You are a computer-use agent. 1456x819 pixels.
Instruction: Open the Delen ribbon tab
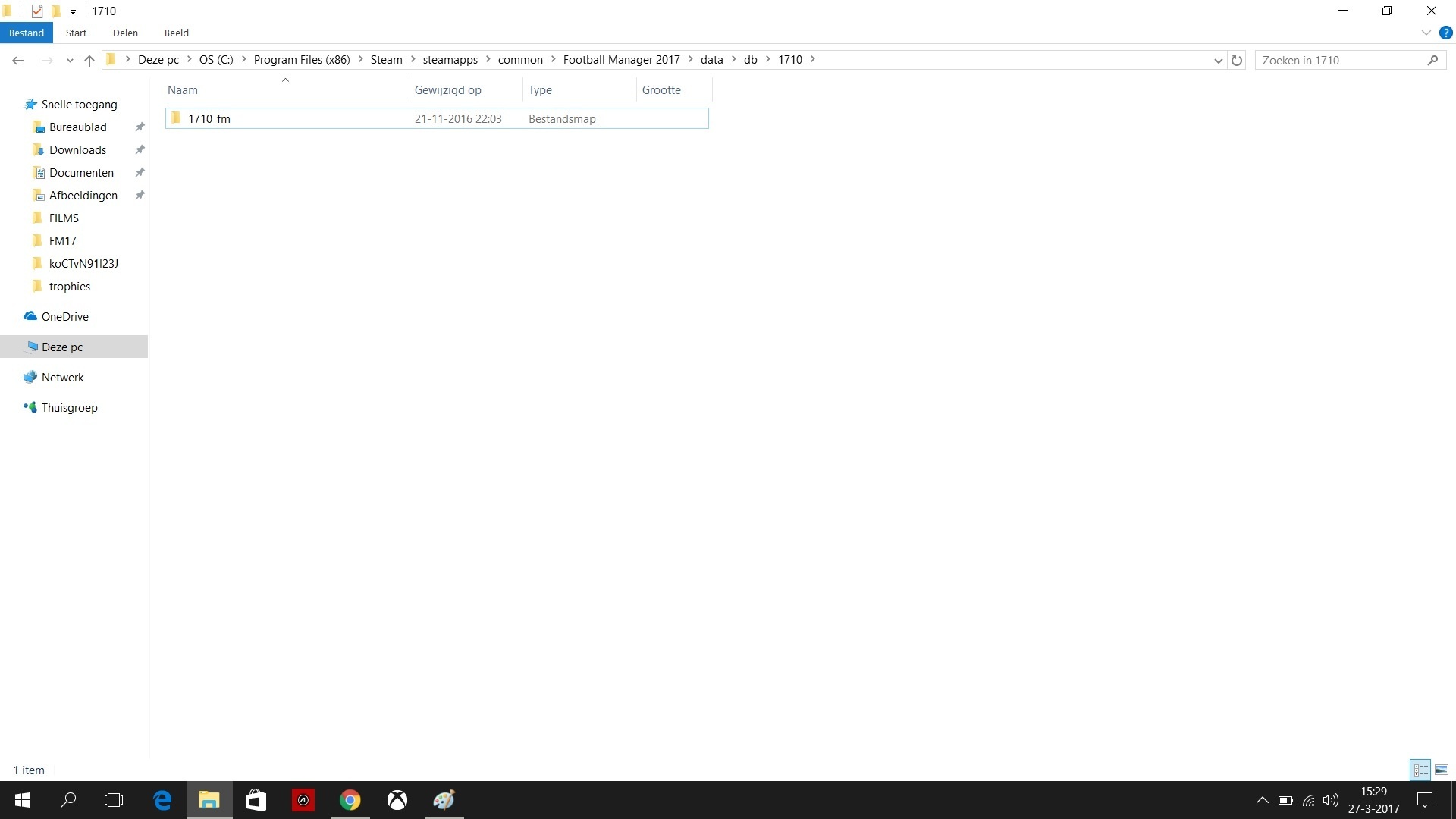[x=125, y=33]
